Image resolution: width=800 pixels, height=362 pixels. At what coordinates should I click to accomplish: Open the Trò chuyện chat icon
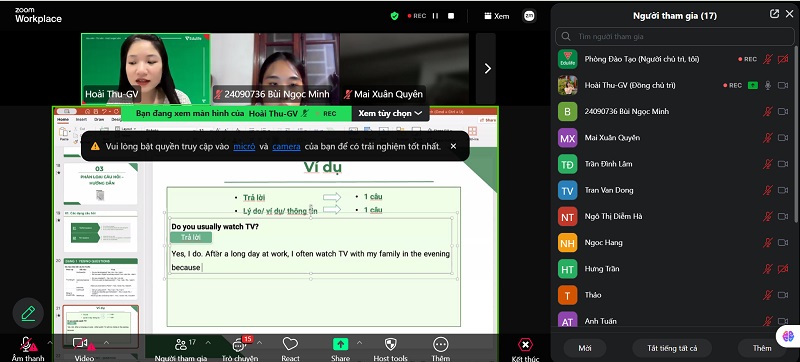pyautogui.click(x=239, y=345)
